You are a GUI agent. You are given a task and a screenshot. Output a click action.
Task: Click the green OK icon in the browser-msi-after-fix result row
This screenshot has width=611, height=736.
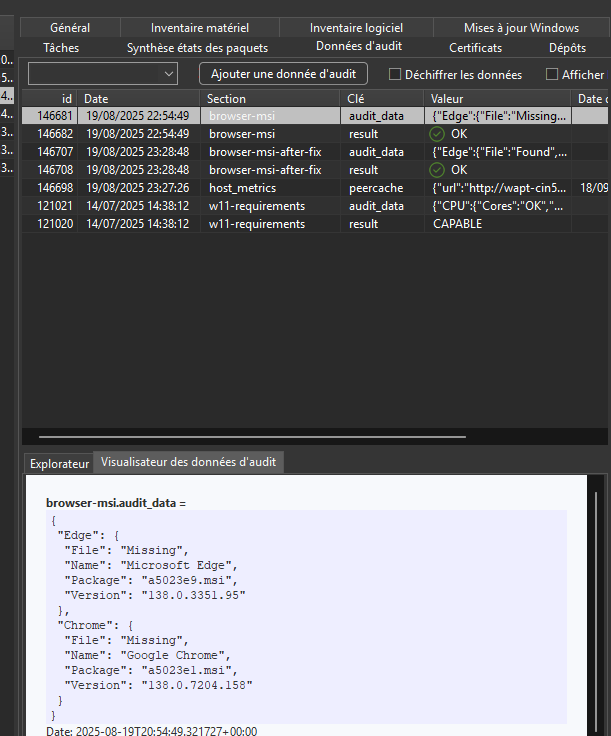[437, 170]
